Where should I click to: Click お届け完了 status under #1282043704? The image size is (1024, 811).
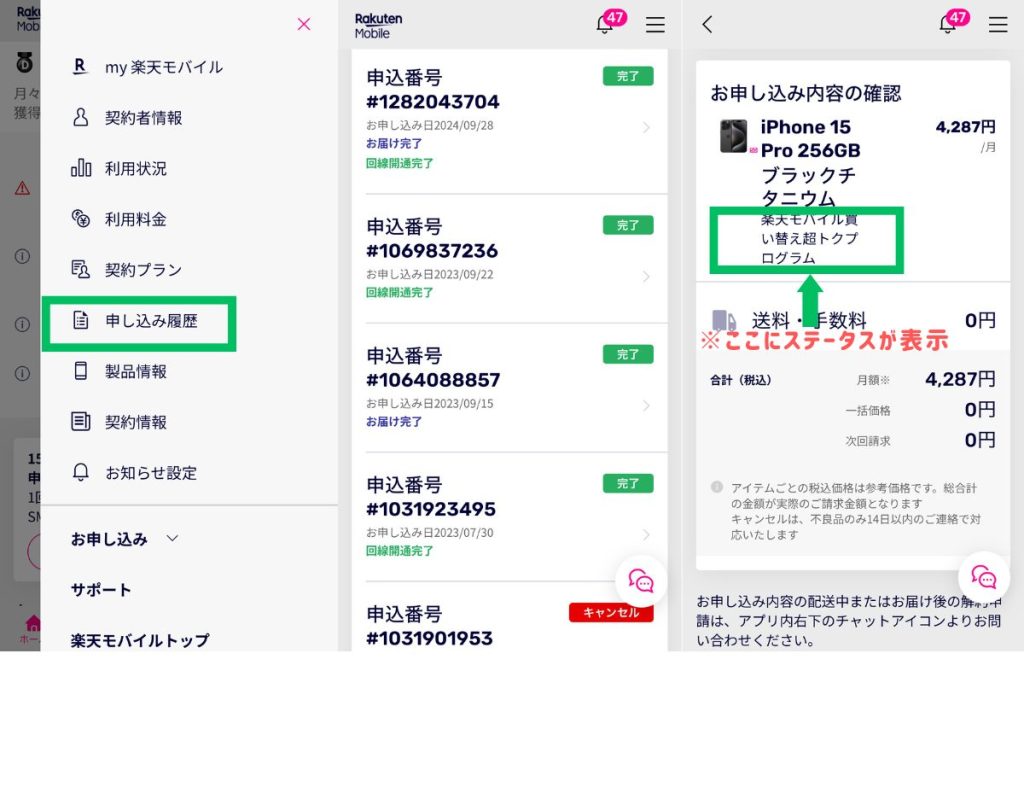point(394,144)
